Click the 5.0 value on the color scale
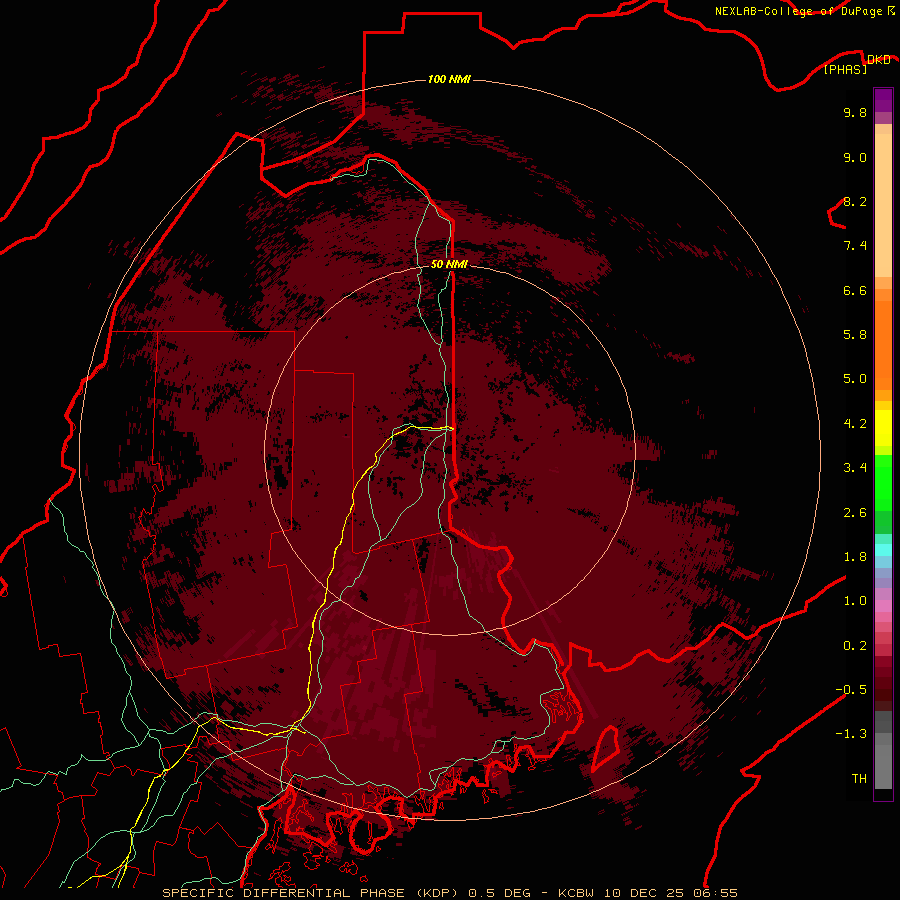900x900 pixels. [855, 379]
